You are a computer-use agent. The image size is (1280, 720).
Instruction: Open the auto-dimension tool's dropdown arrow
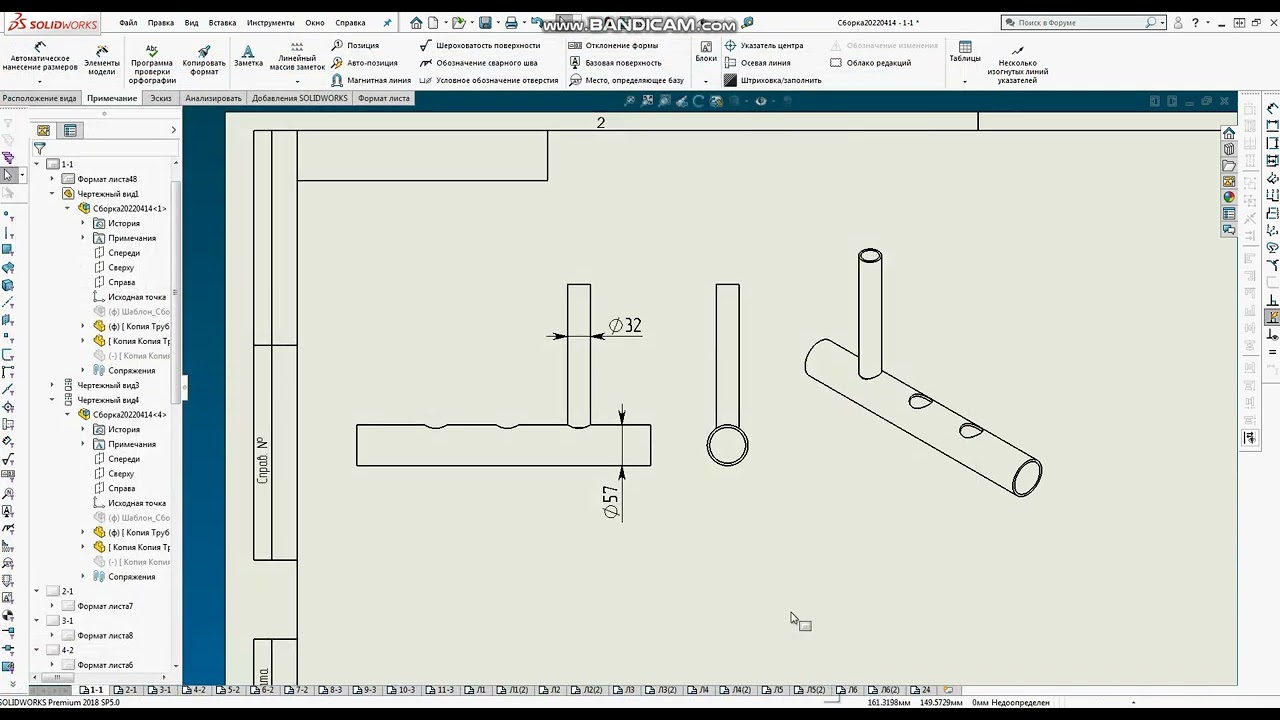pos(40,81)
